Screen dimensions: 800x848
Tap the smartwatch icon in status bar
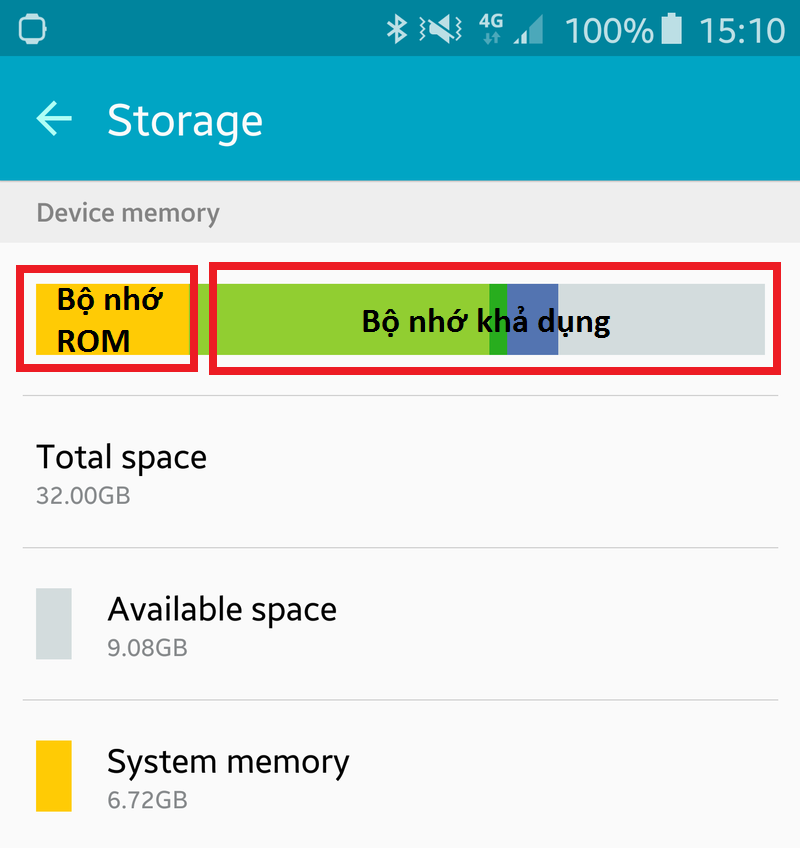tap(33, 30)
